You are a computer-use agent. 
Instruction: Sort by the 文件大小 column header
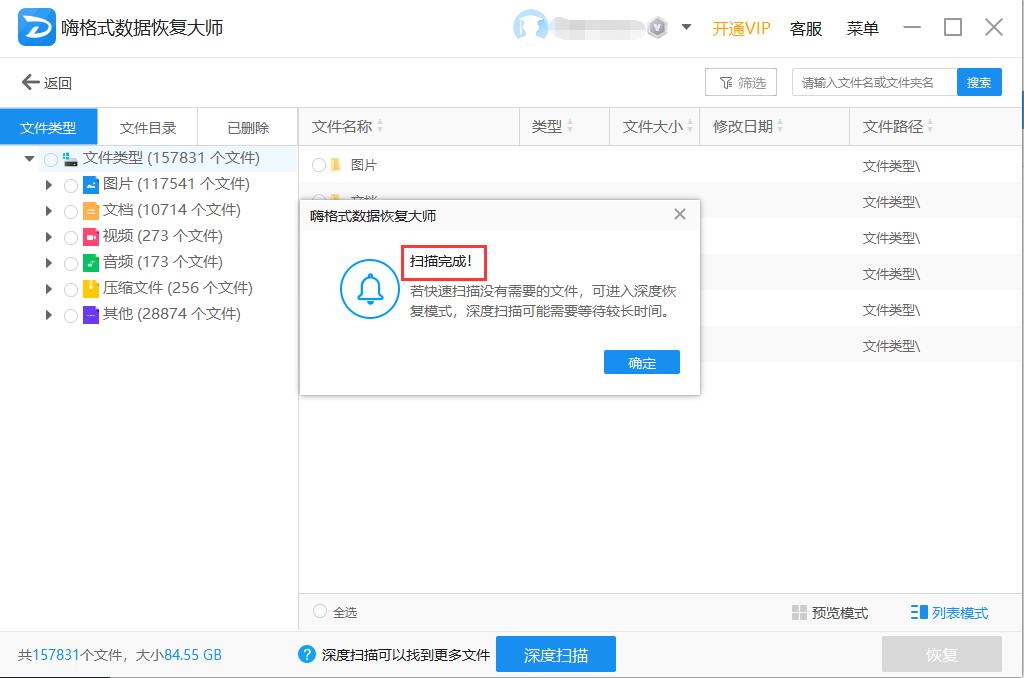tap(654, 127)
